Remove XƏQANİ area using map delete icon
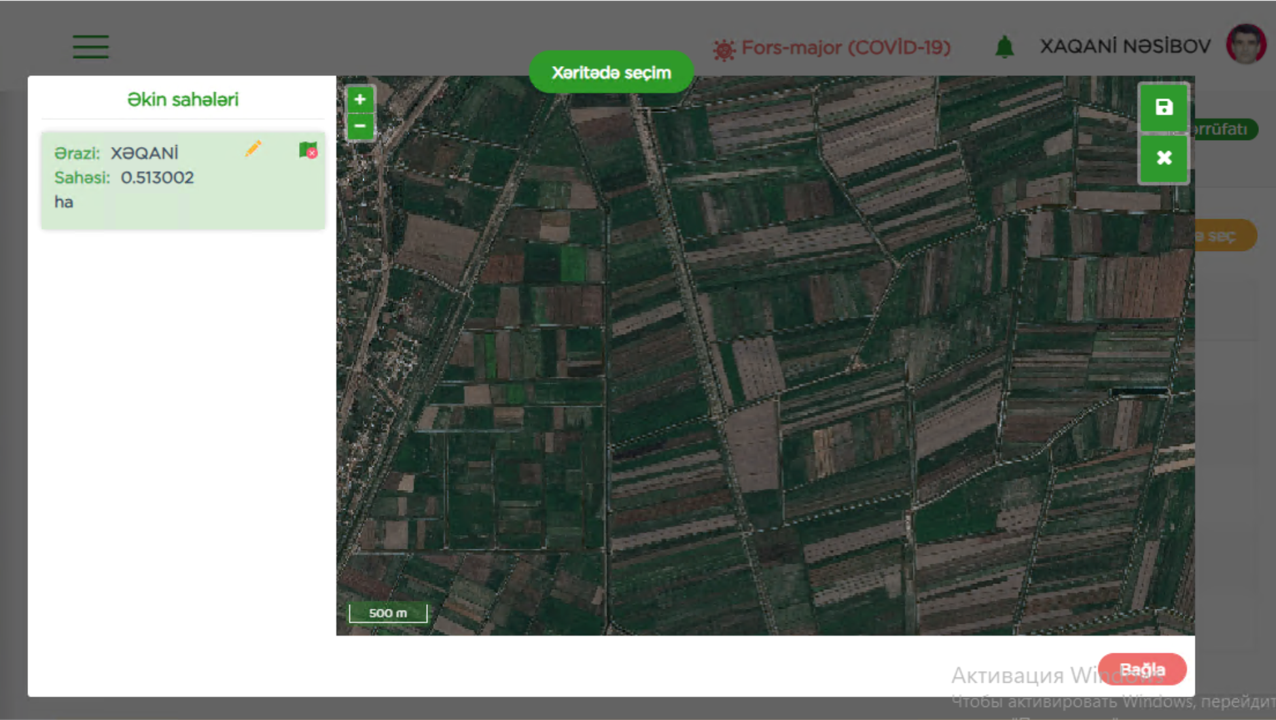This screenshot has width=1276, height=720. [308, 150]
